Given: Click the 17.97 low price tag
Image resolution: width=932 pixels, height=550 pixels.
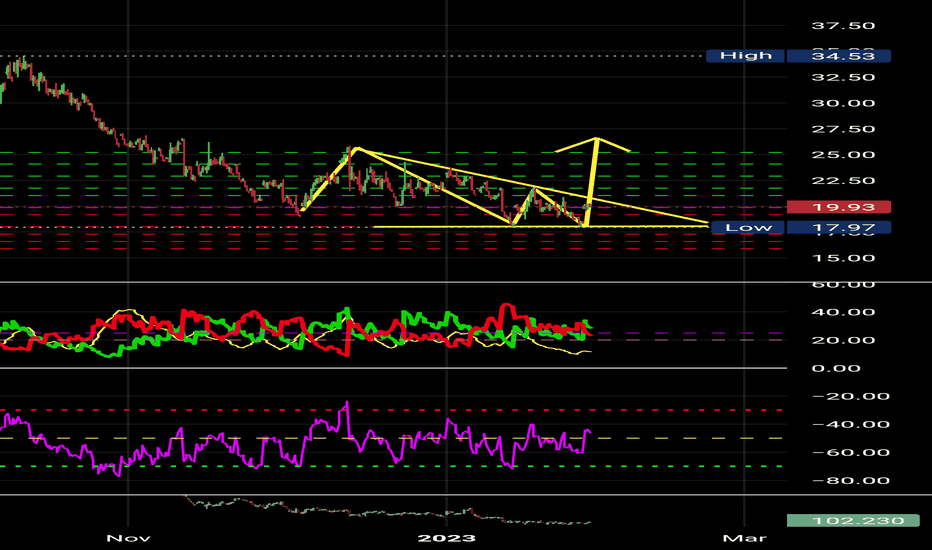Looking at the screenshot, I should click(x=839, y=227).
